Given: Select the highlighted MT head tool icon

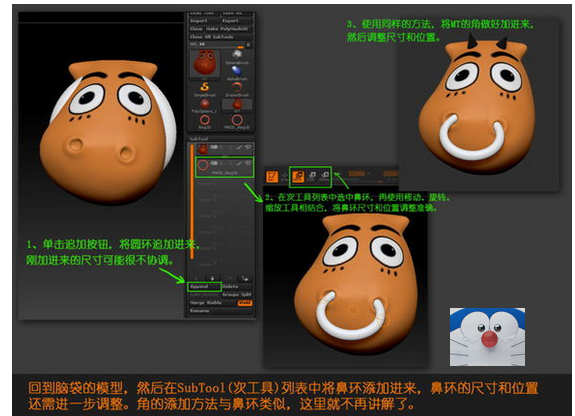Looking at the screenshot, I should (x=237, y=106).
